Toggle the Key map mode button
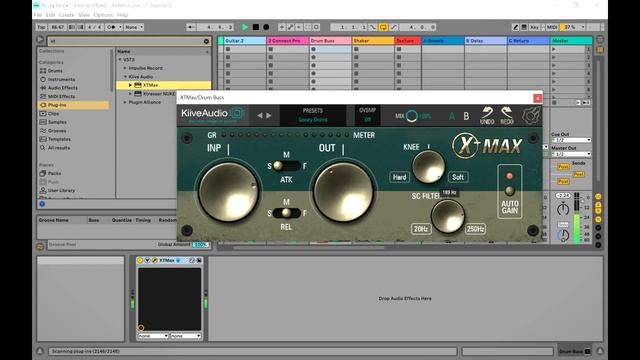640x360 pixels. point(534,27)
